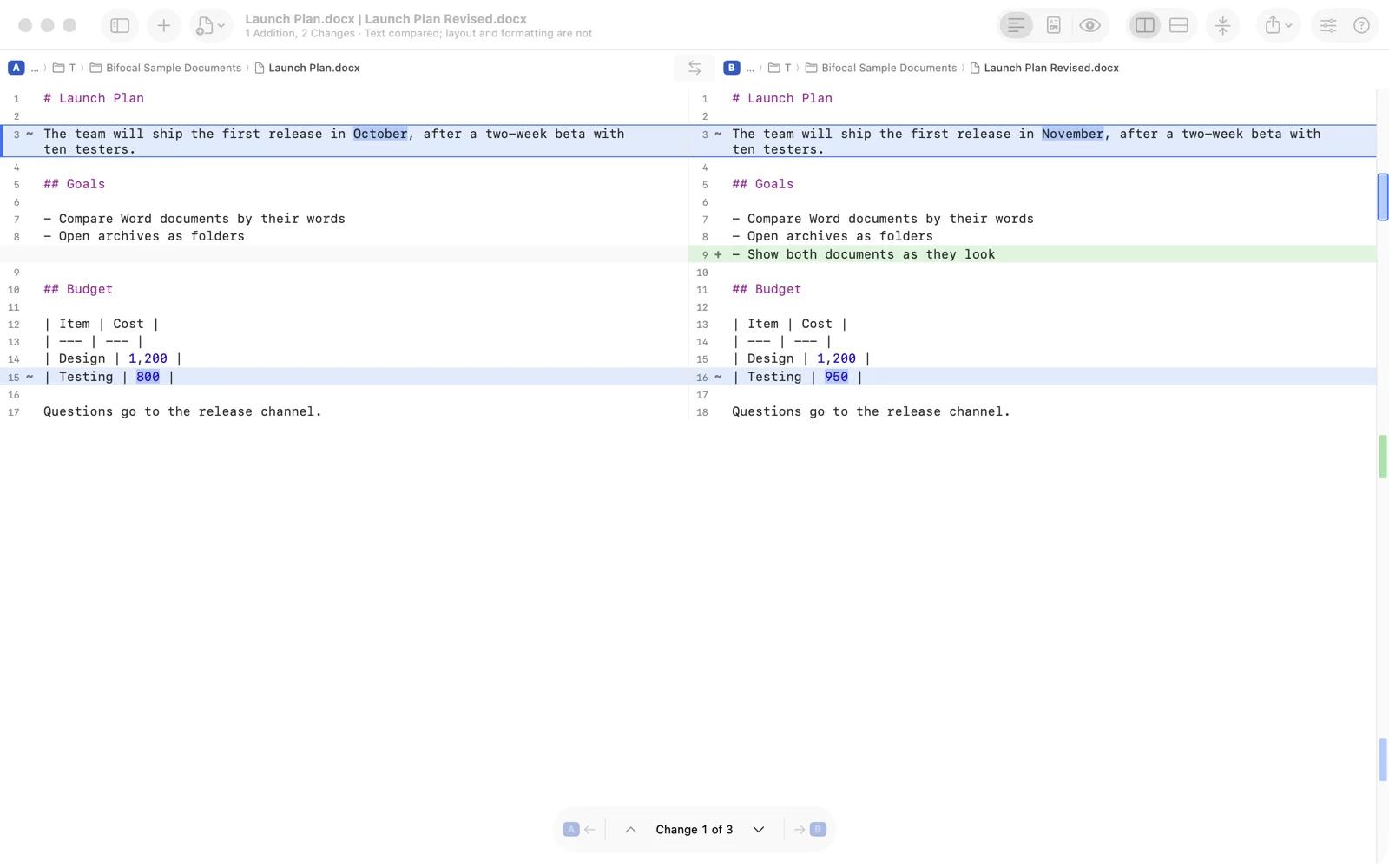Screen dimensions: 1389x868
Task: Click Questions line in left pane
Action: coord(182,411)
